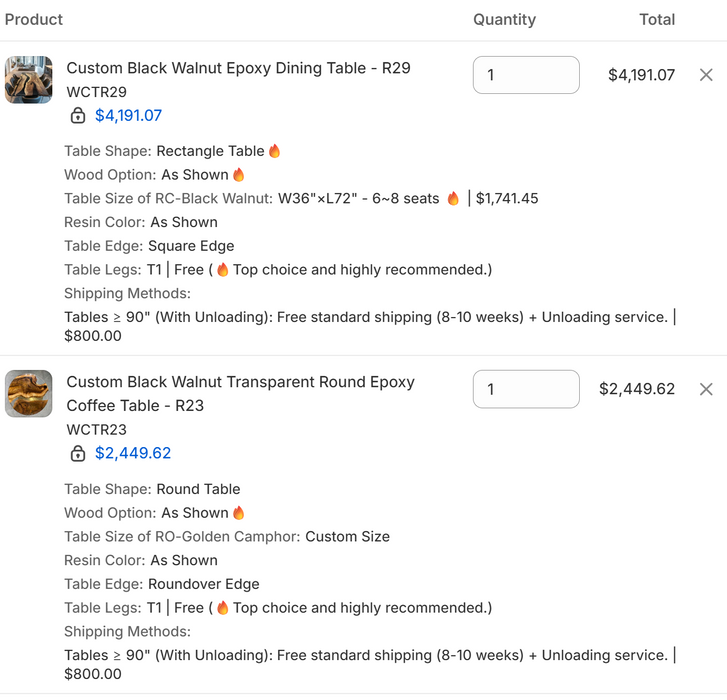Focus the quantity field for Dining Table R29
Screen dimensions: 727x700
click(x=526, y=75)
